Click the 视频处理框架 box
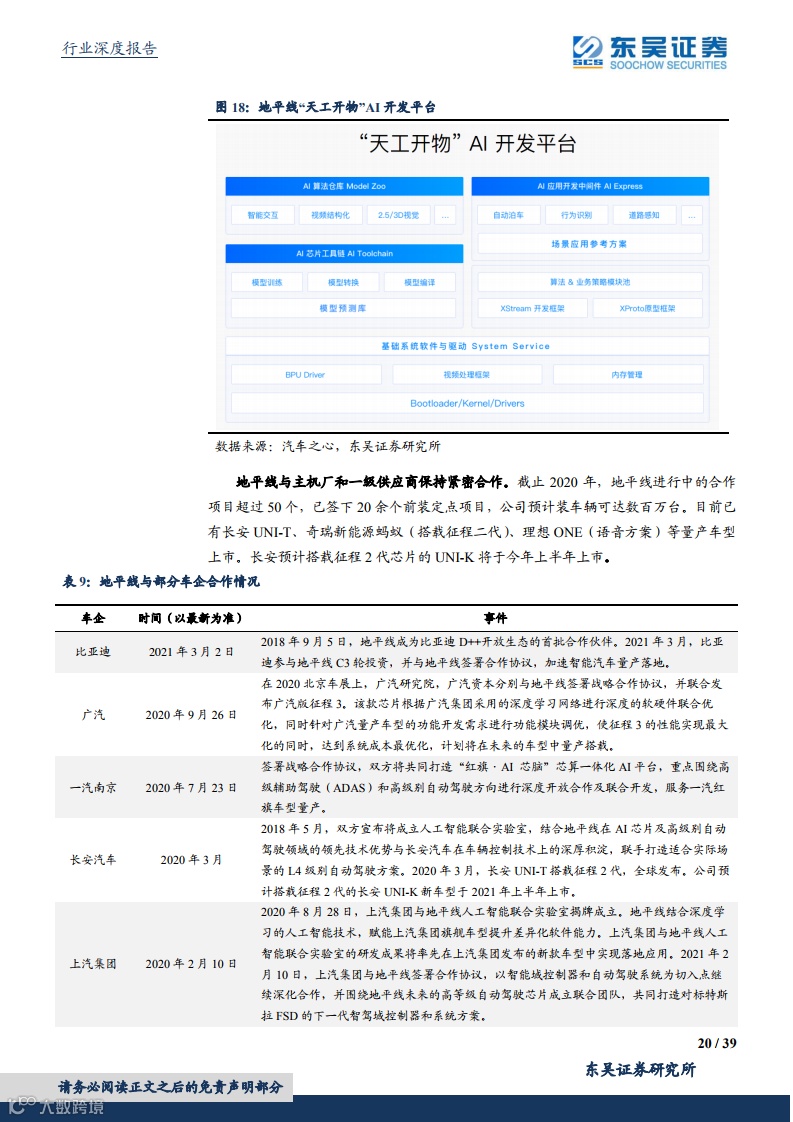Image resolution: width=793 pixels, height=1122 pixels. [467, 375]
